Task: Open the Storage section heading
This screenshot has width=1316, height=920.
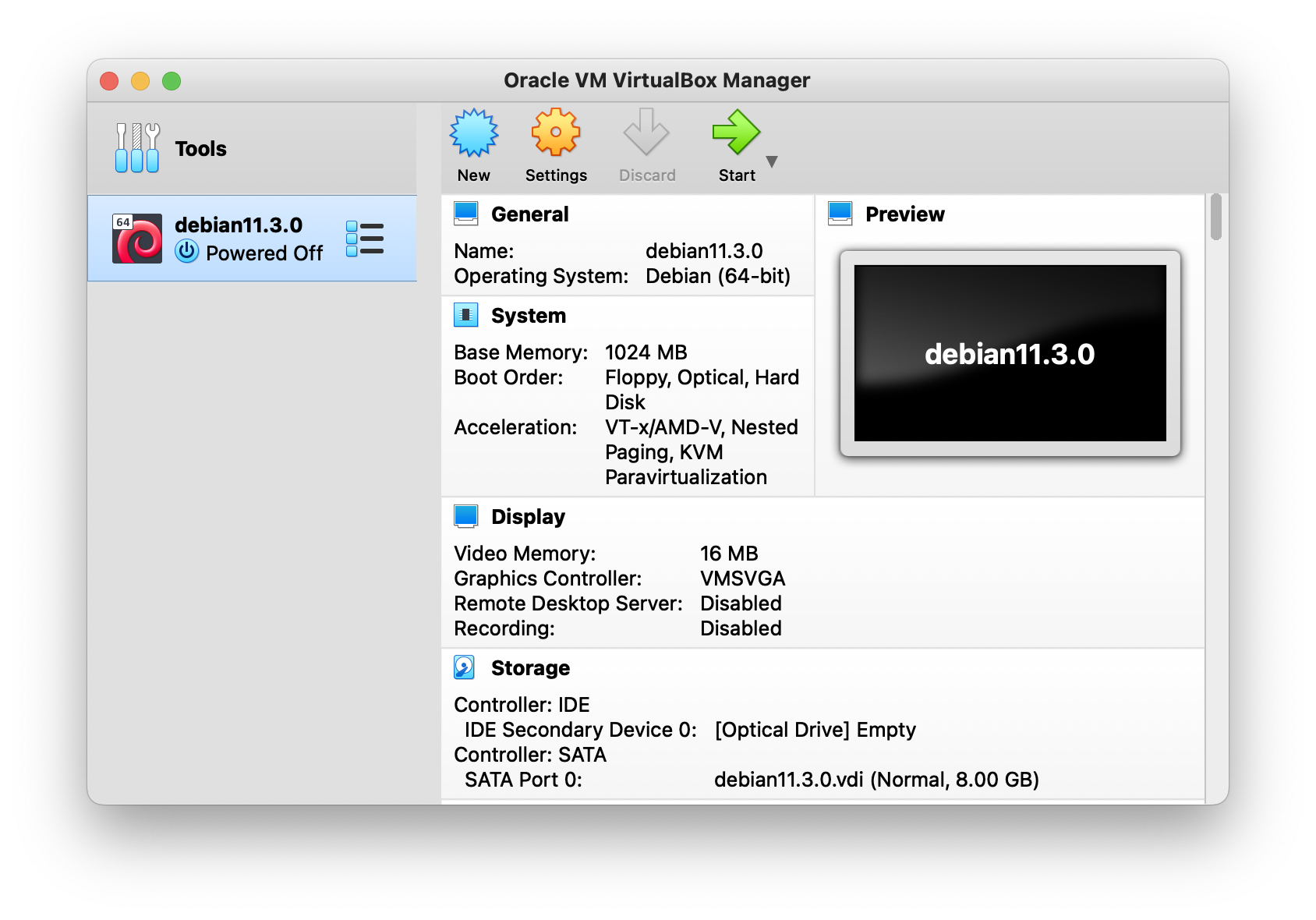Action: (530, 668)
